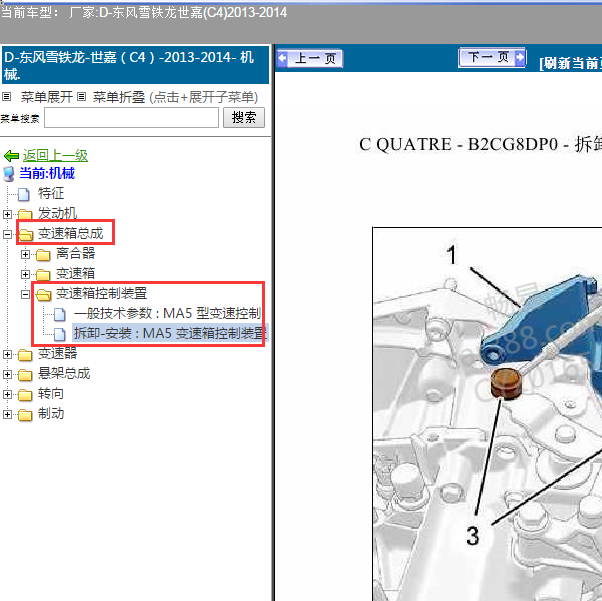Go to next page with 下一页

tap(492, 58)
